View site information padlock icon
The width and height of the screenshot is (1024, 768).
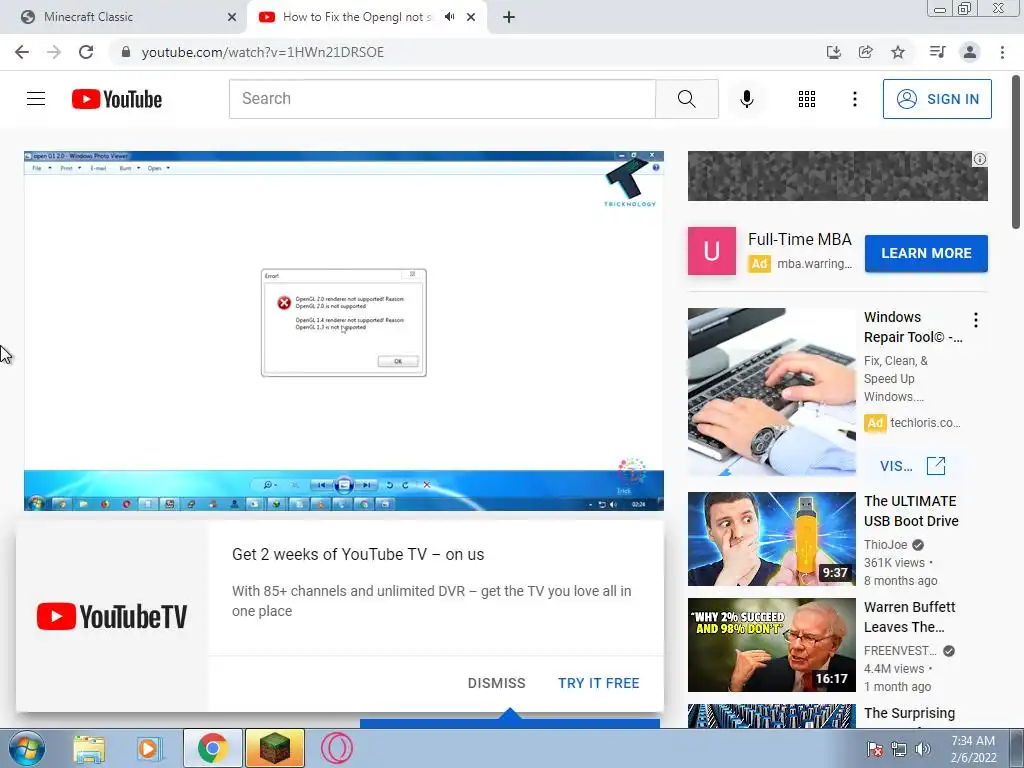[x=126, y=52]
